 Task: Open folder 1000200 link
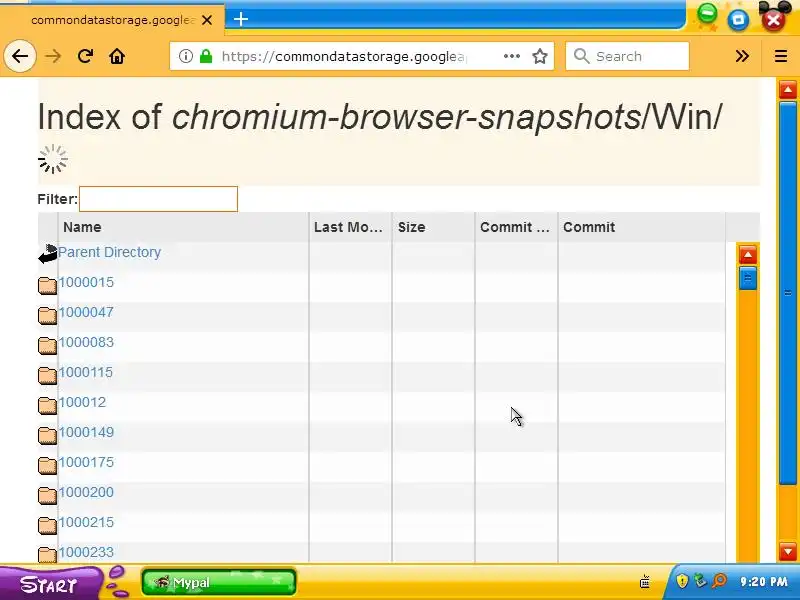pos(86,492)
